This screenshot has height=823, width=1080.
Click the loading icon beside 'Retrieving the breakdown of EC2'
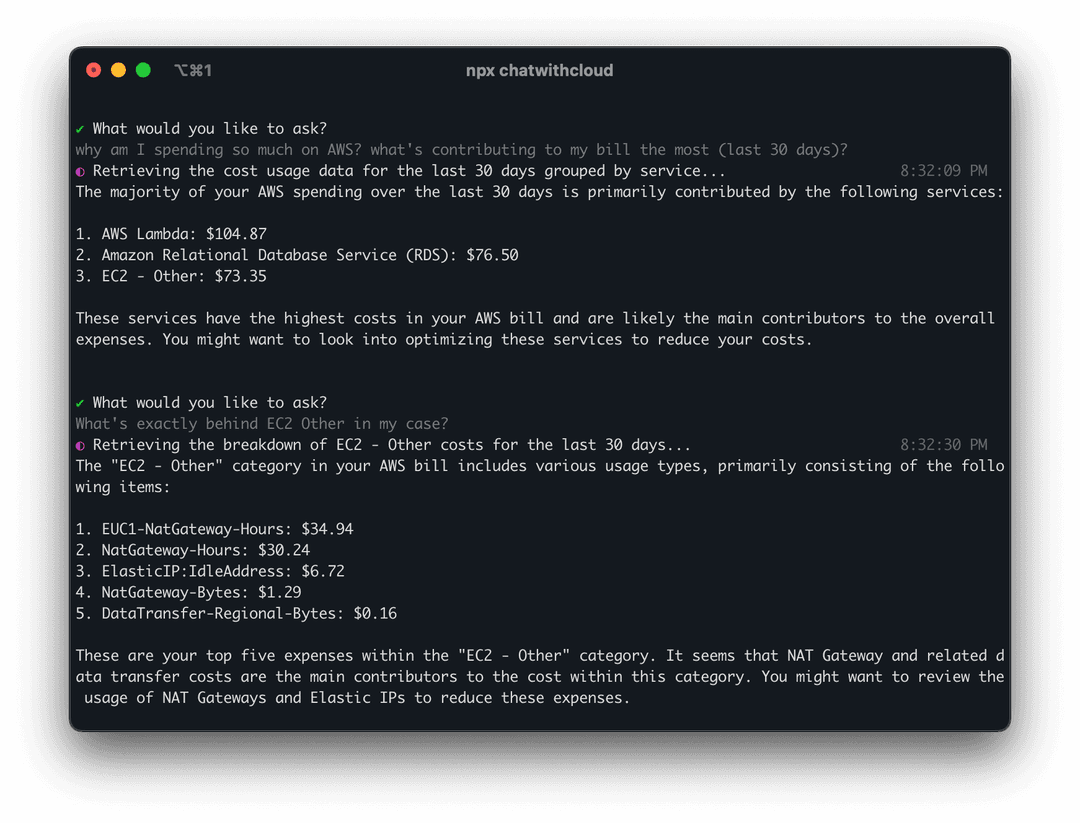[81, 445]
